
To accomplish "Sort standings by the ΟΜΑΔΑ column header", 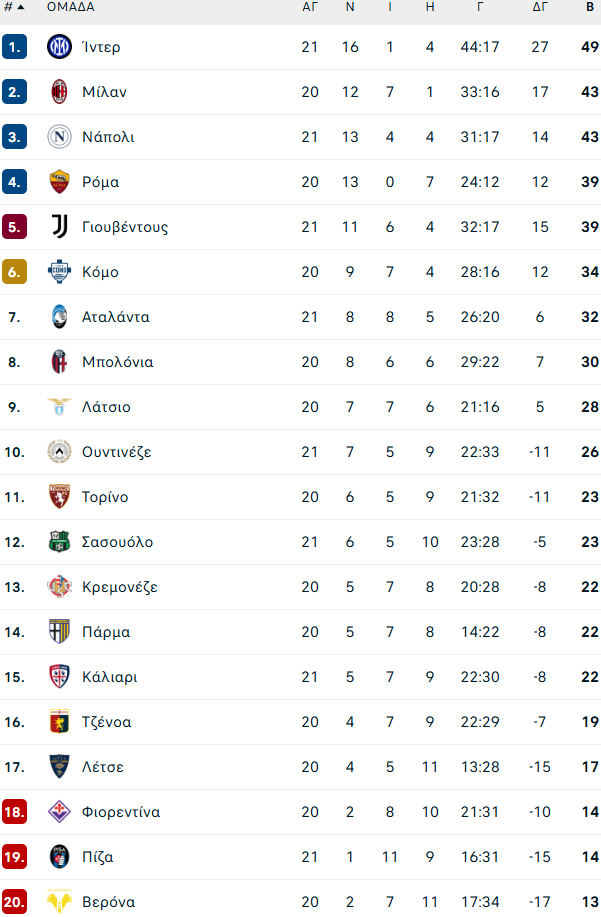I will coord(70,7).
